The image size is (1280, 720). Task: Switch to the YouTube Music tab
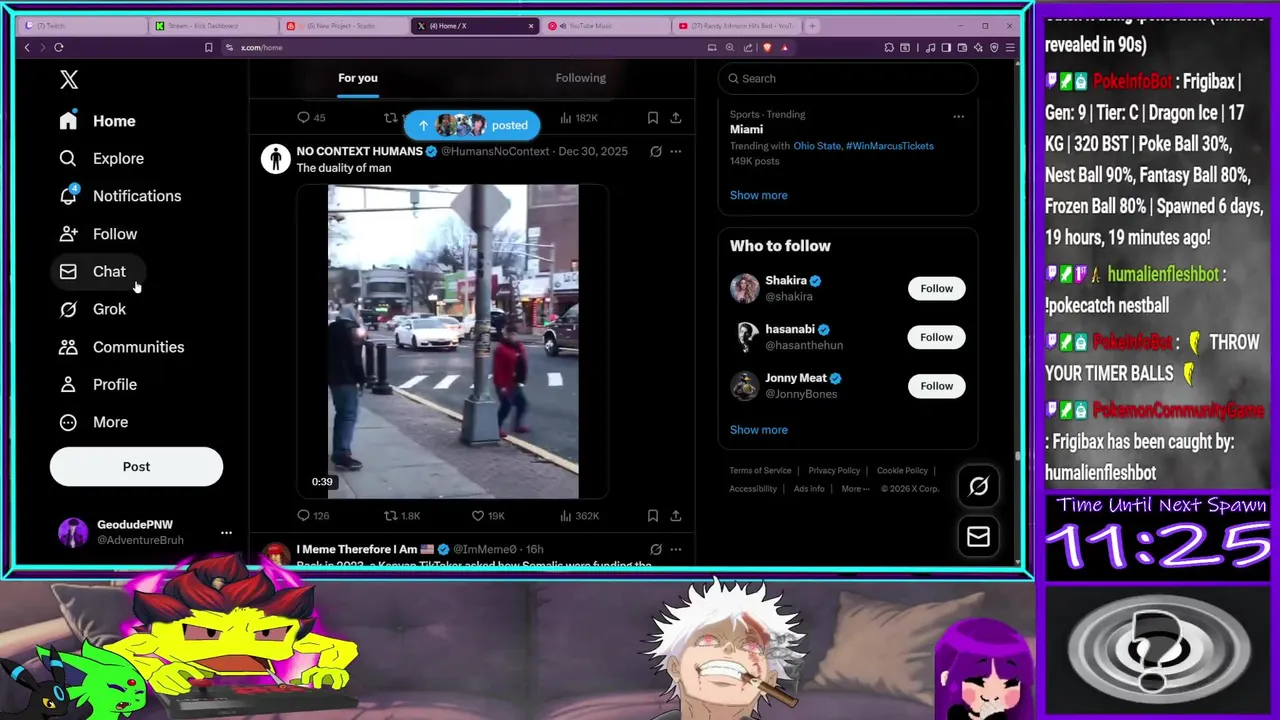point(606,26)
